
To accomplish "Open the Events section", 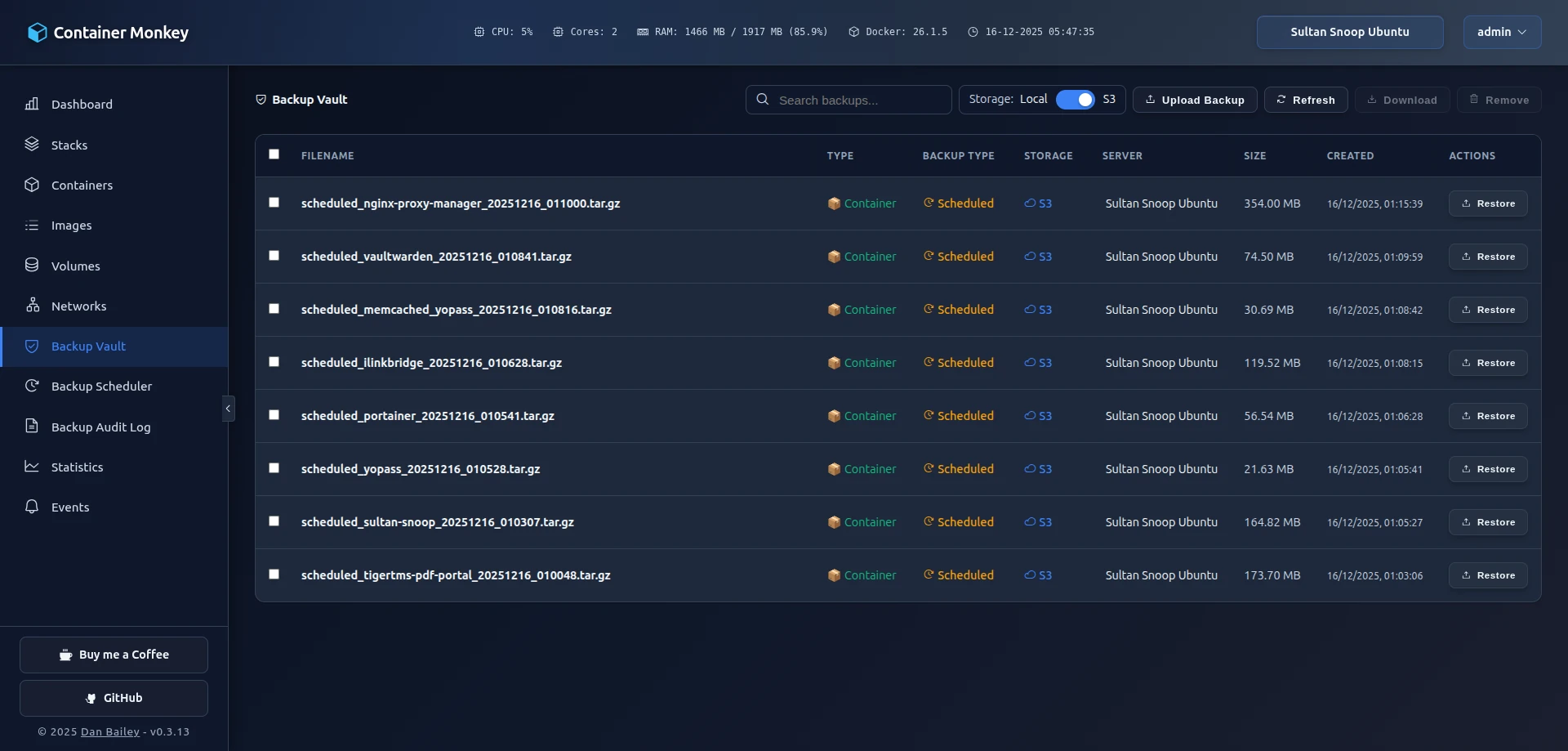I will pos(70,507).
